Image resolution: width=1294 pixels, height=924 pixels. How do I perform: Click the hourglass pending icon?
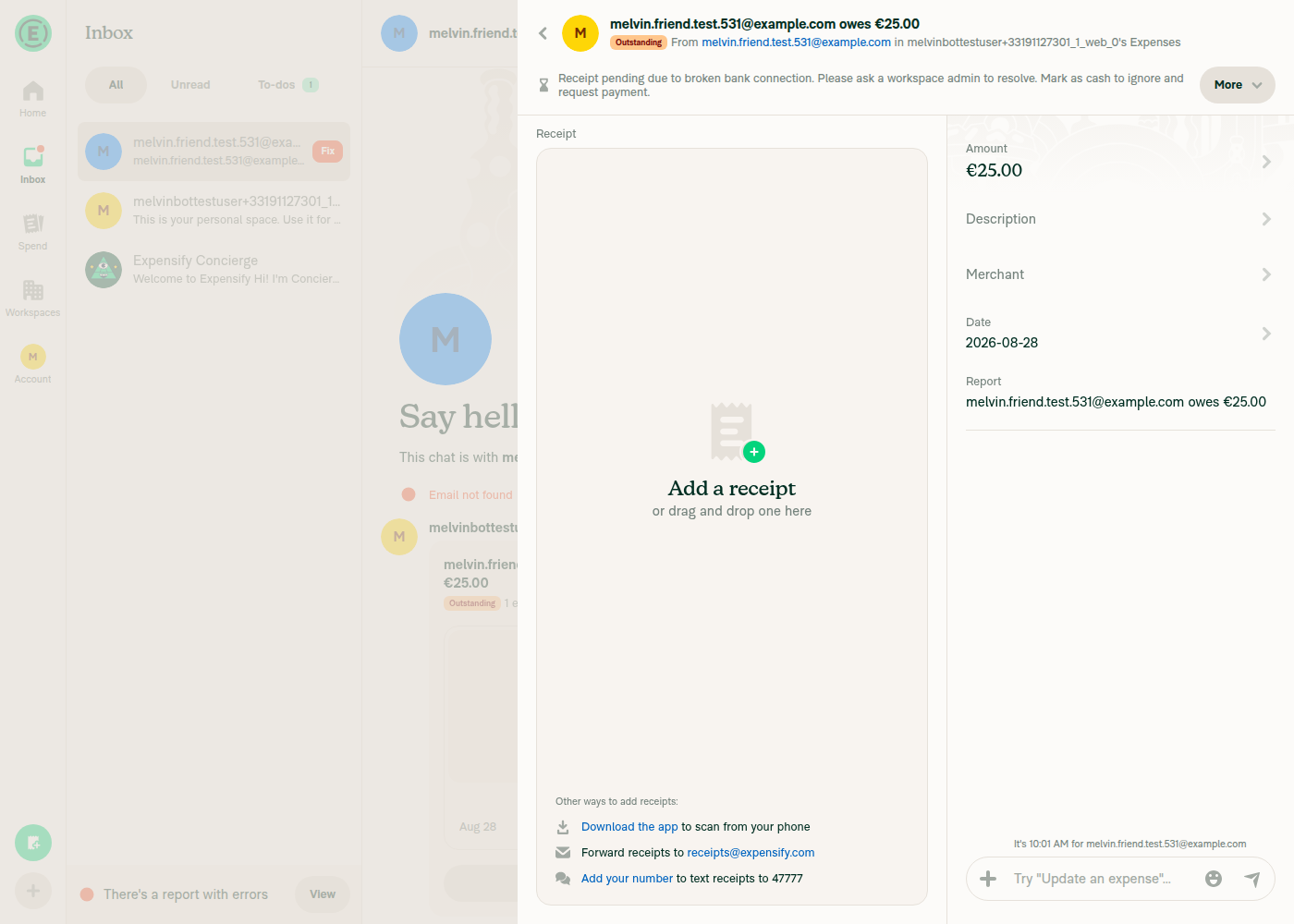tap(543, 85)
